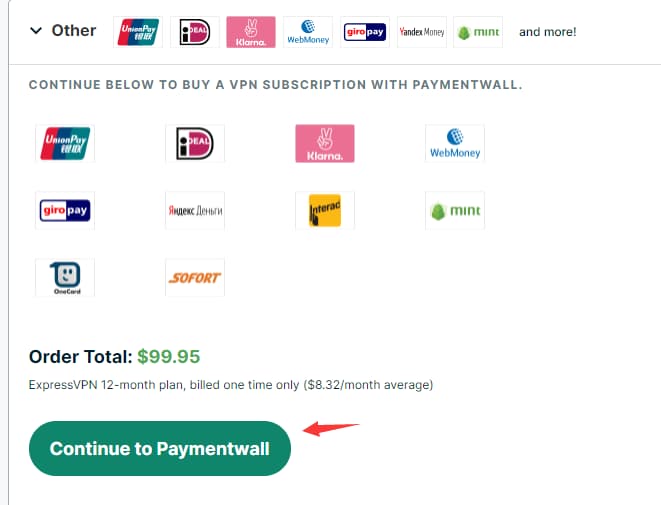The height and width of the screenshot is (505, 661).
Task: Select SOFORT payment option
Action: point(195,276)
